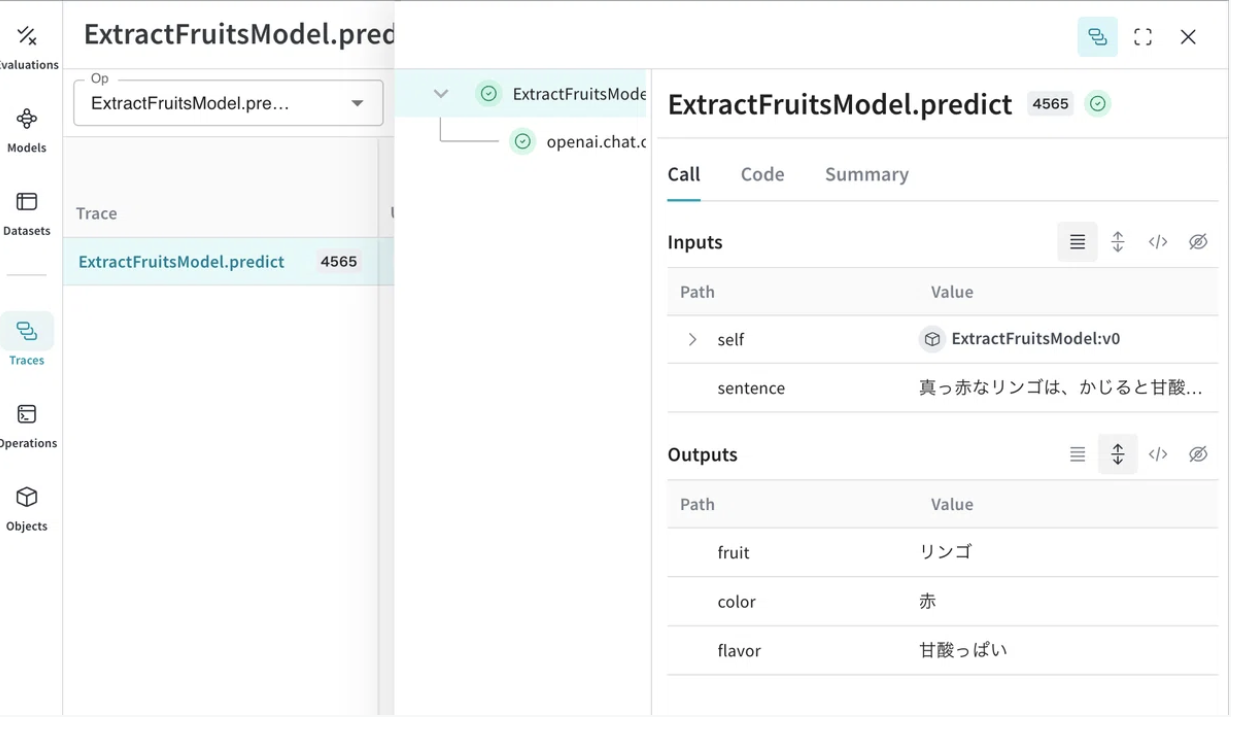Open the Objects sidebar section
1234x746 pixels.
pos(28,508)
